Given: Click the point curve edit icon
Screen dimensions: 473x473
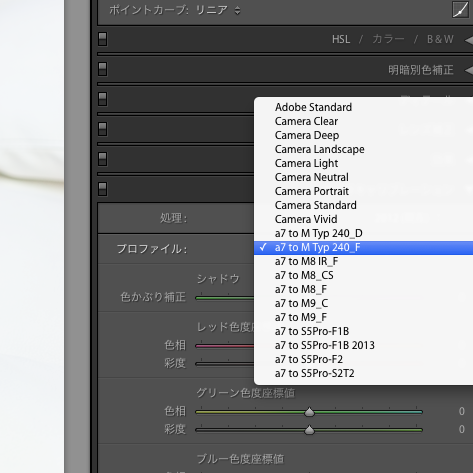Looking at the screenshot, I should point(460,9).
